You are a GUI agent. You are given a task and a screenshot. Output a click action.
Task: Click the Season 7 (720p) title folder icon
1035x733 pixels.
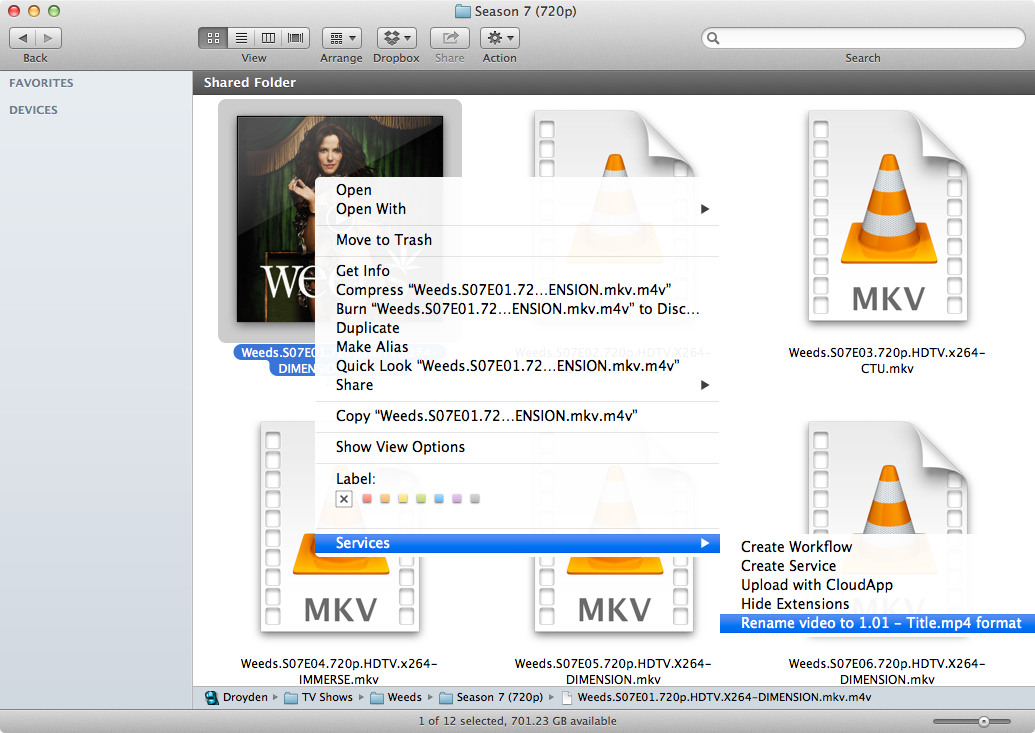tap(463, 11)
